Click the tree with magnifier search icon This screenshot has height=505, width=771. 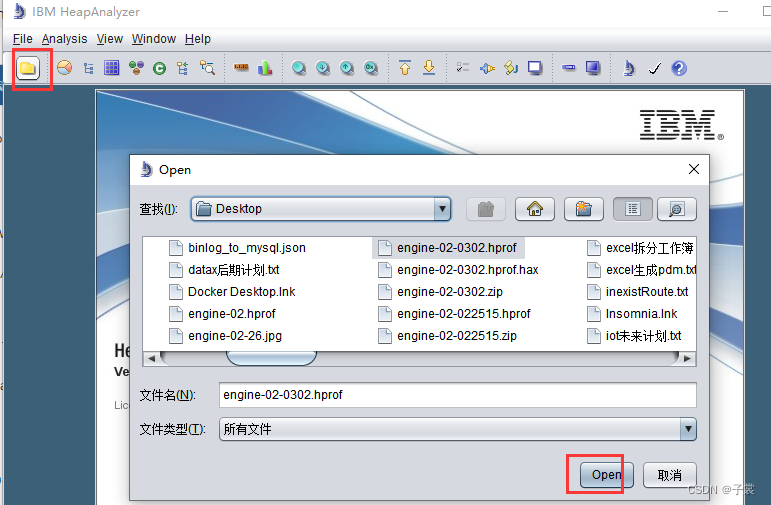[x=207, y=68]
